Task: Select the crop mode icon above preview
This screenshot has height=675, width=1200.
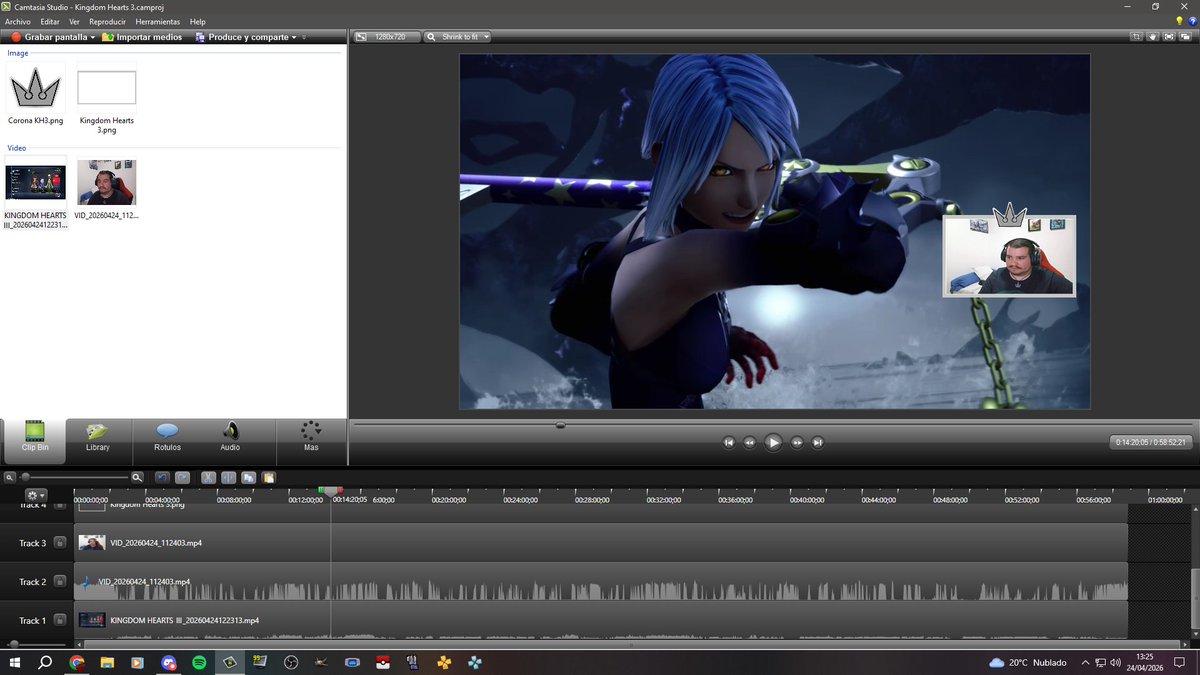Action: coord(1137,37)
